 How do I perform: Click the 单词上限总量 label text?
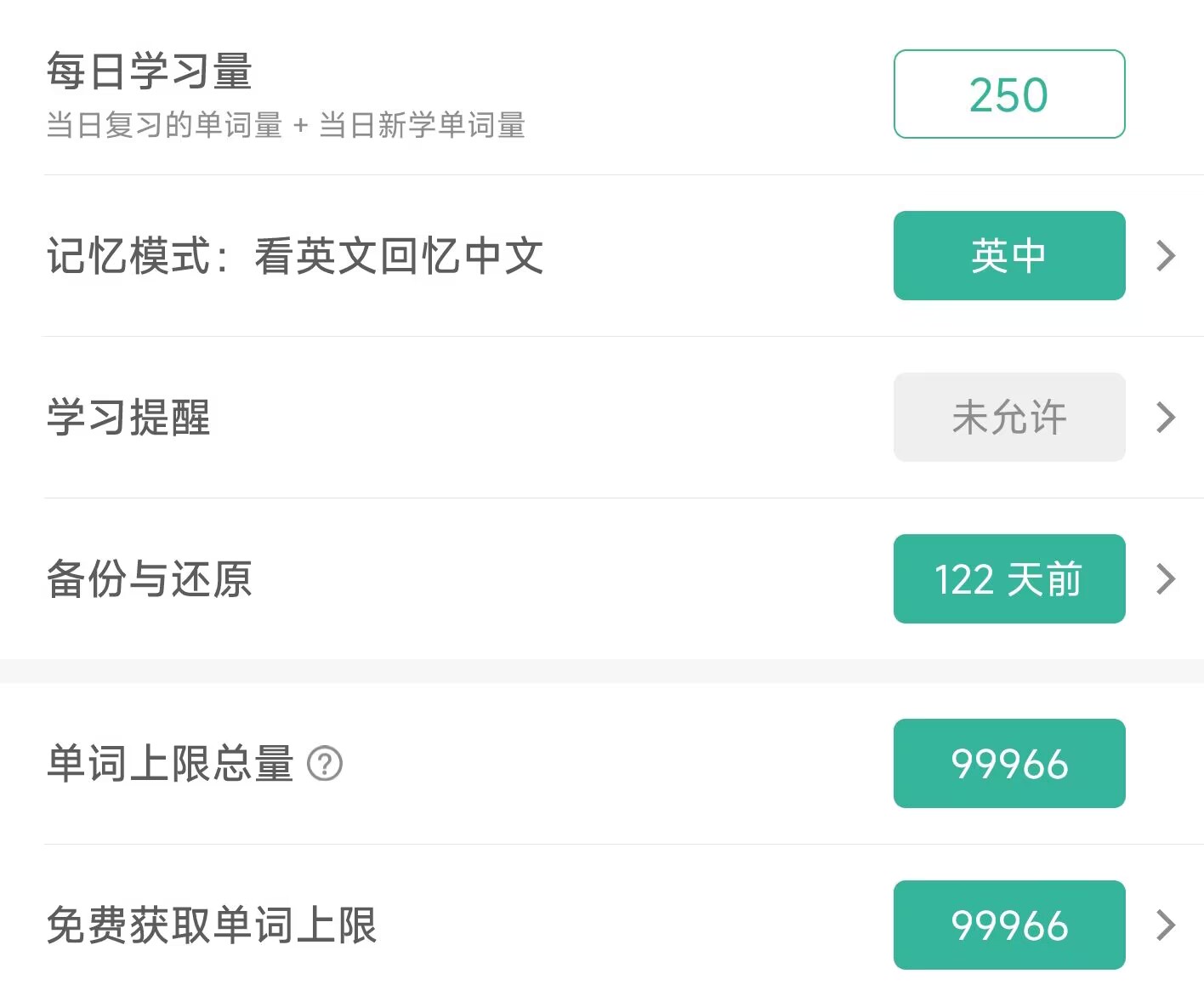pos(168,764)
